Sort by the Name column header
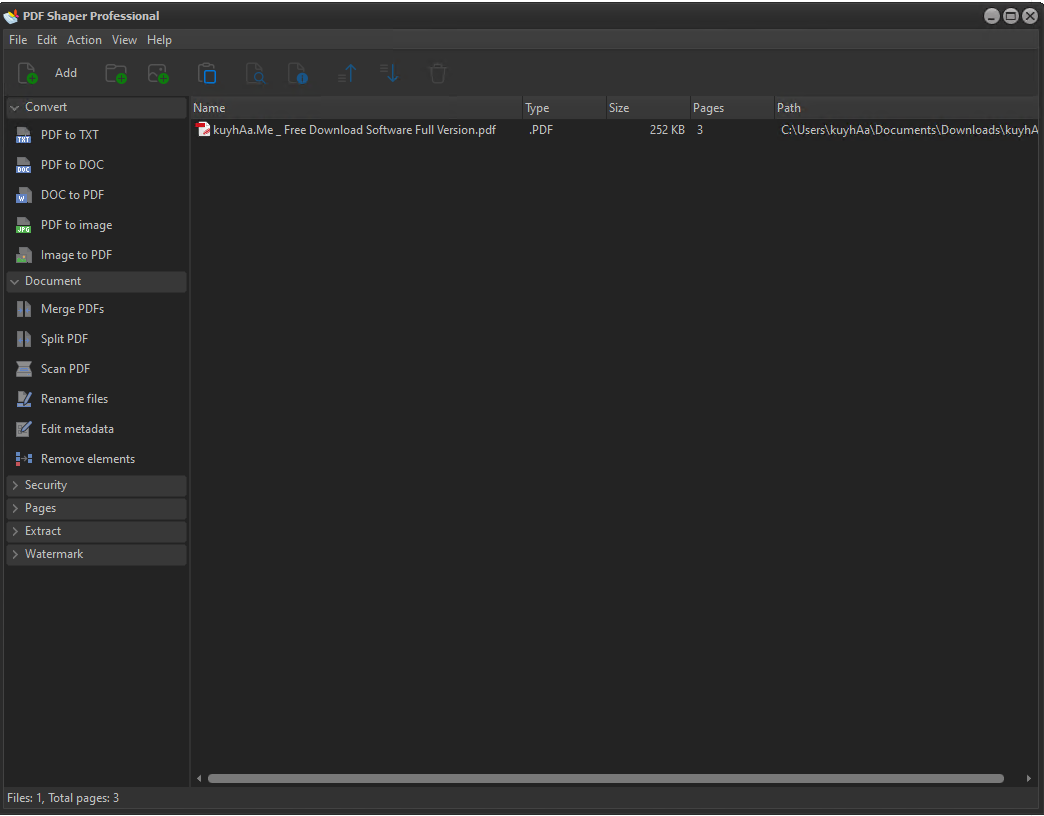 356,108
